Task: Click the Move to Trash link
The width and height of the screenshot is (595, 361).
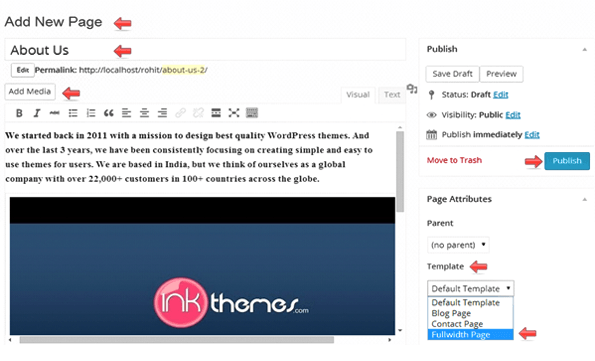Action: (454, 160)
